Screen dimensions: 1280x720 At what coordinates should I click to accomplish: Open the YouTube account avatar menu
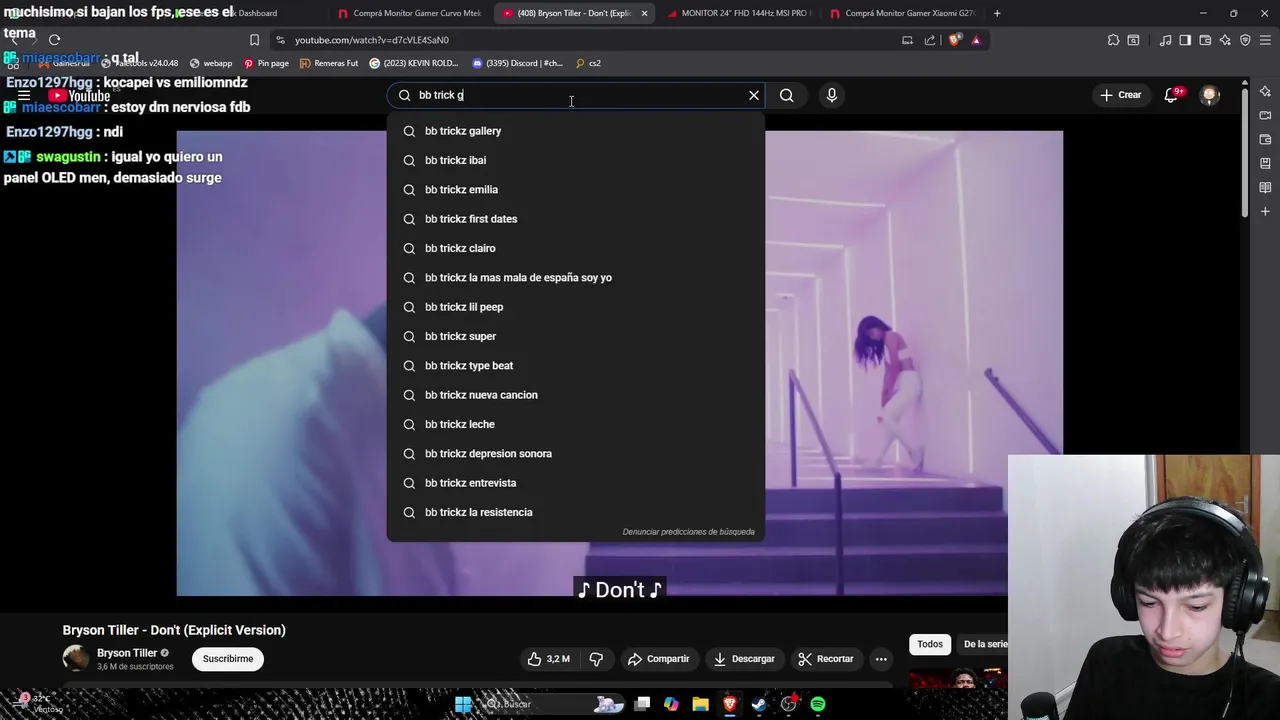pos(1210,95)
